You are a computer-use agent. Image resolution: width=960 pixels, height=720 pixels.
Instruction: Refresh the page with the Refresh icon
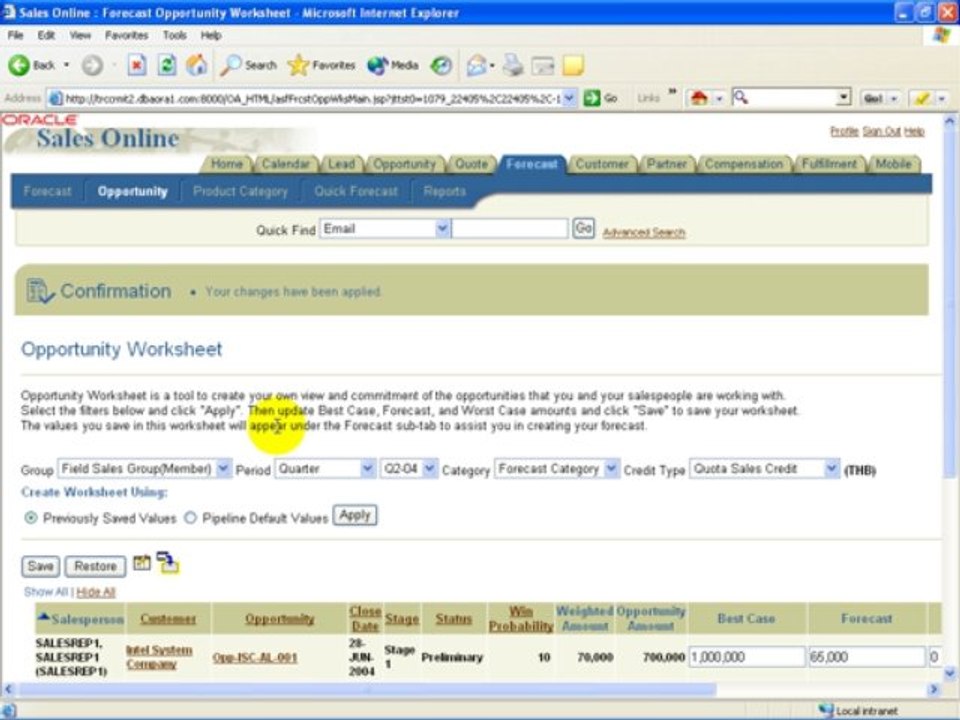coord(167,65)
